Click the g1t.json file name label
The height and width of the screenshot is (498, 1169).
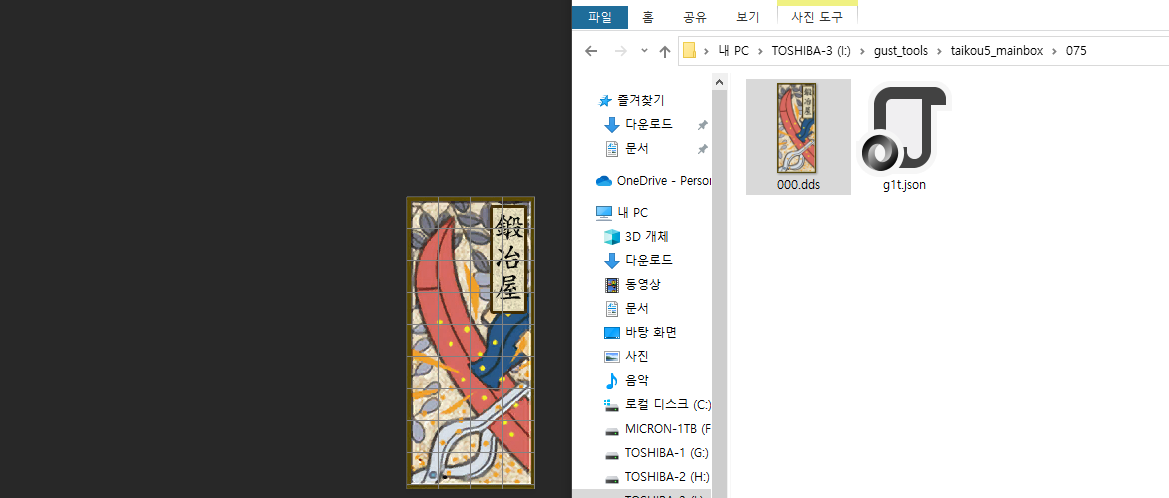pos(903,184)
